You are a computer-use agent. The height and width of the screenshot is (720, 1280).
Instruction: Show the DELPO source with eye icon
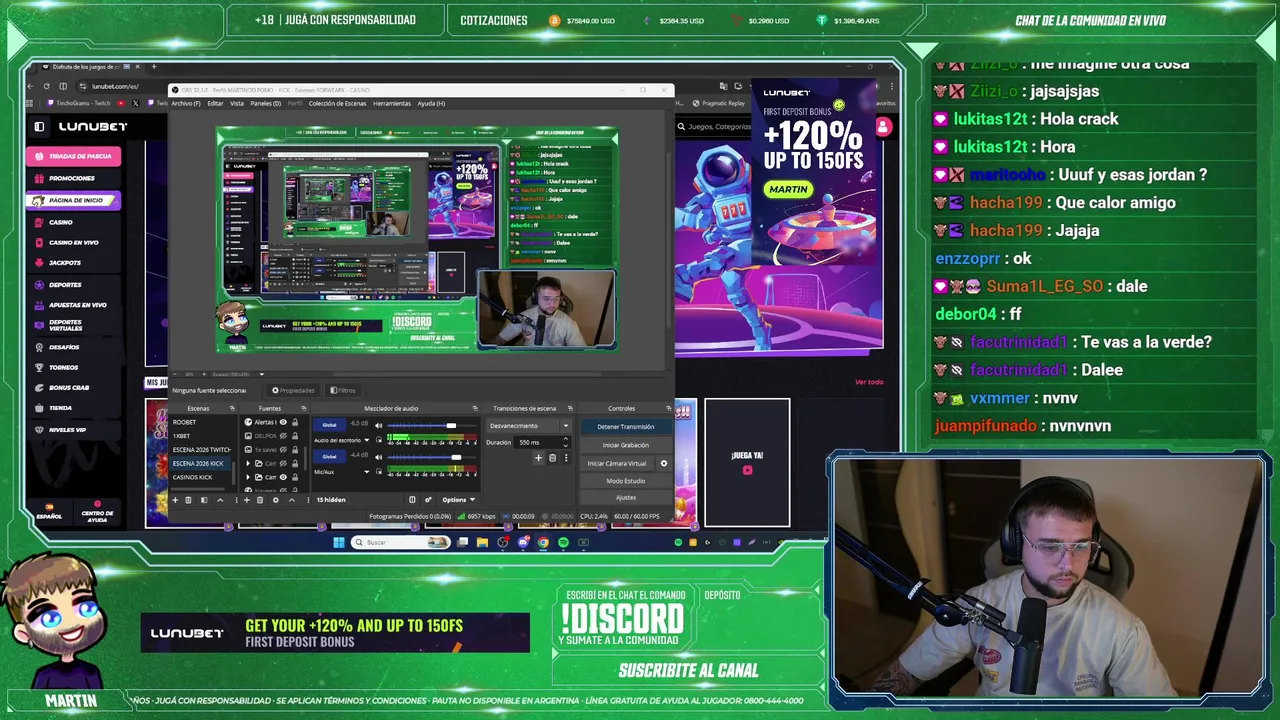pos(283,436)
